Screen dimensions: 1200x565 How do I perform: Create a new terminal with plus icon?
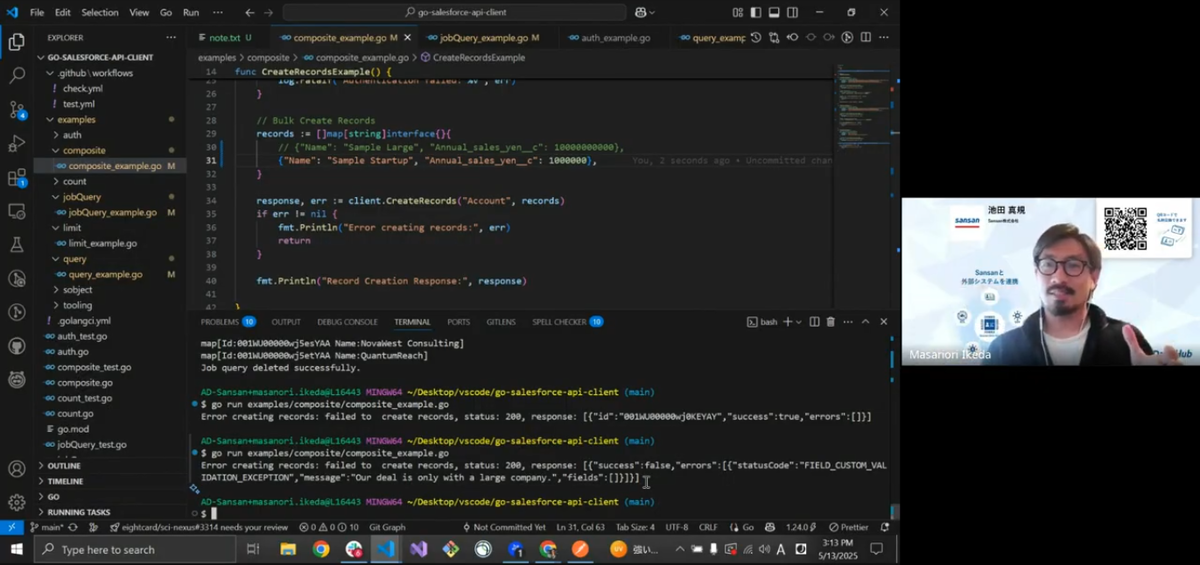point(788,322)
